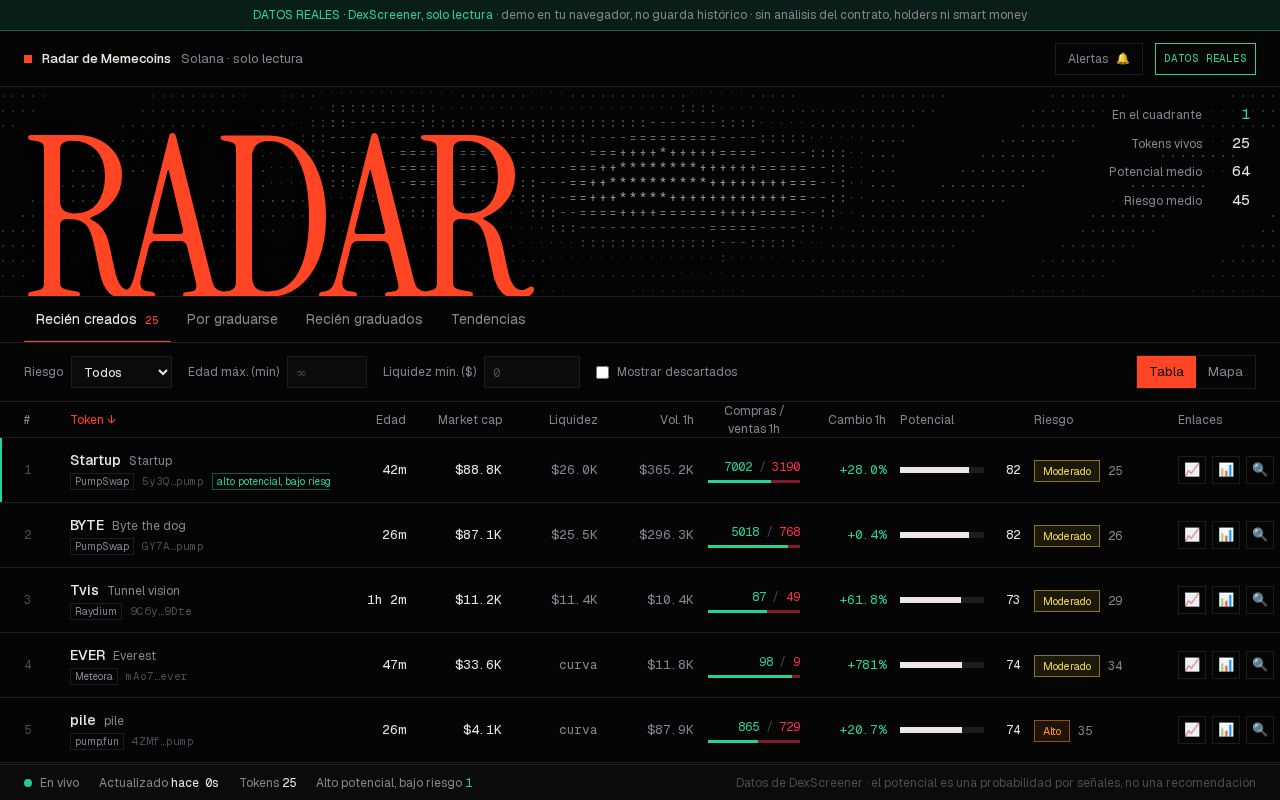Click the Moderado risk badge for EVER

[x=1067, y=666]
